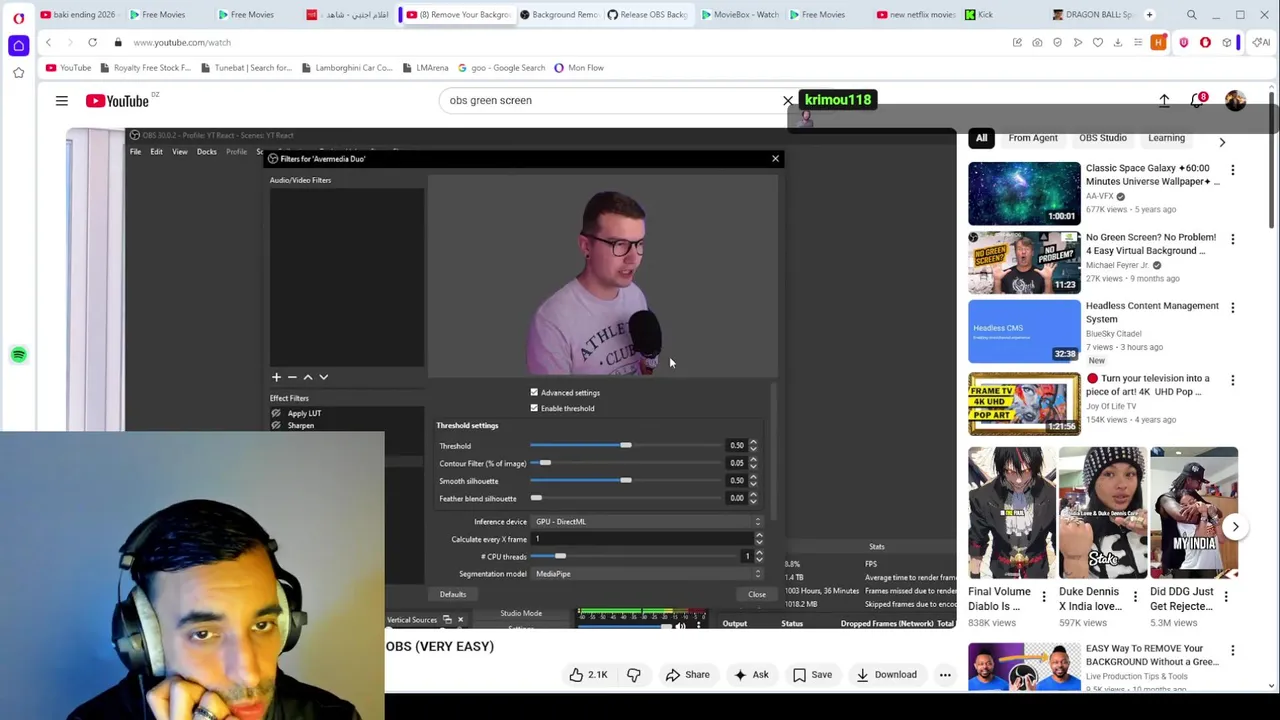Click the browser address bar URL
Screen dimensions: 1280x720
click(x=182, y=42)
